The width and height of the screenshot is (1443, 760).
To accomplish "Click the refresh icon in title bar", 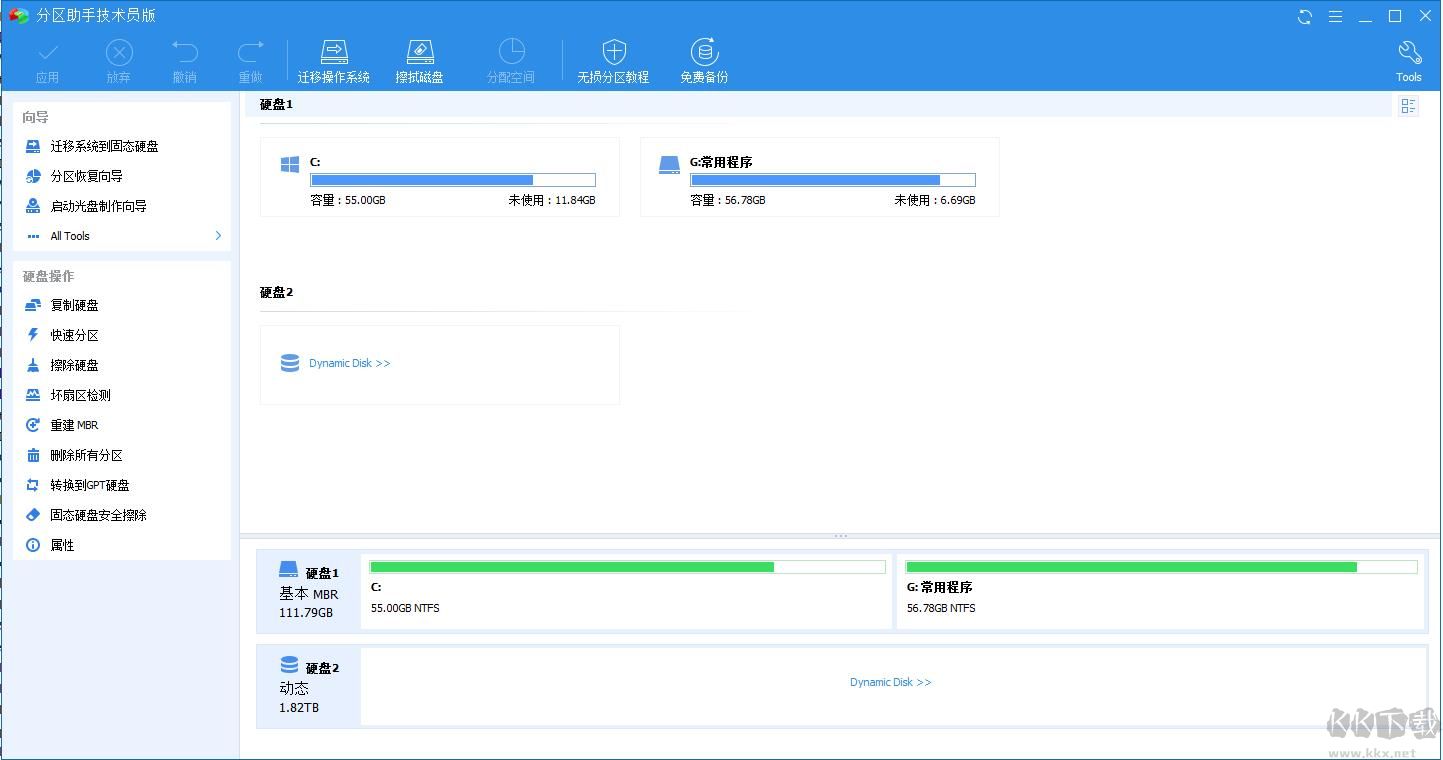I will [1305, 16].
